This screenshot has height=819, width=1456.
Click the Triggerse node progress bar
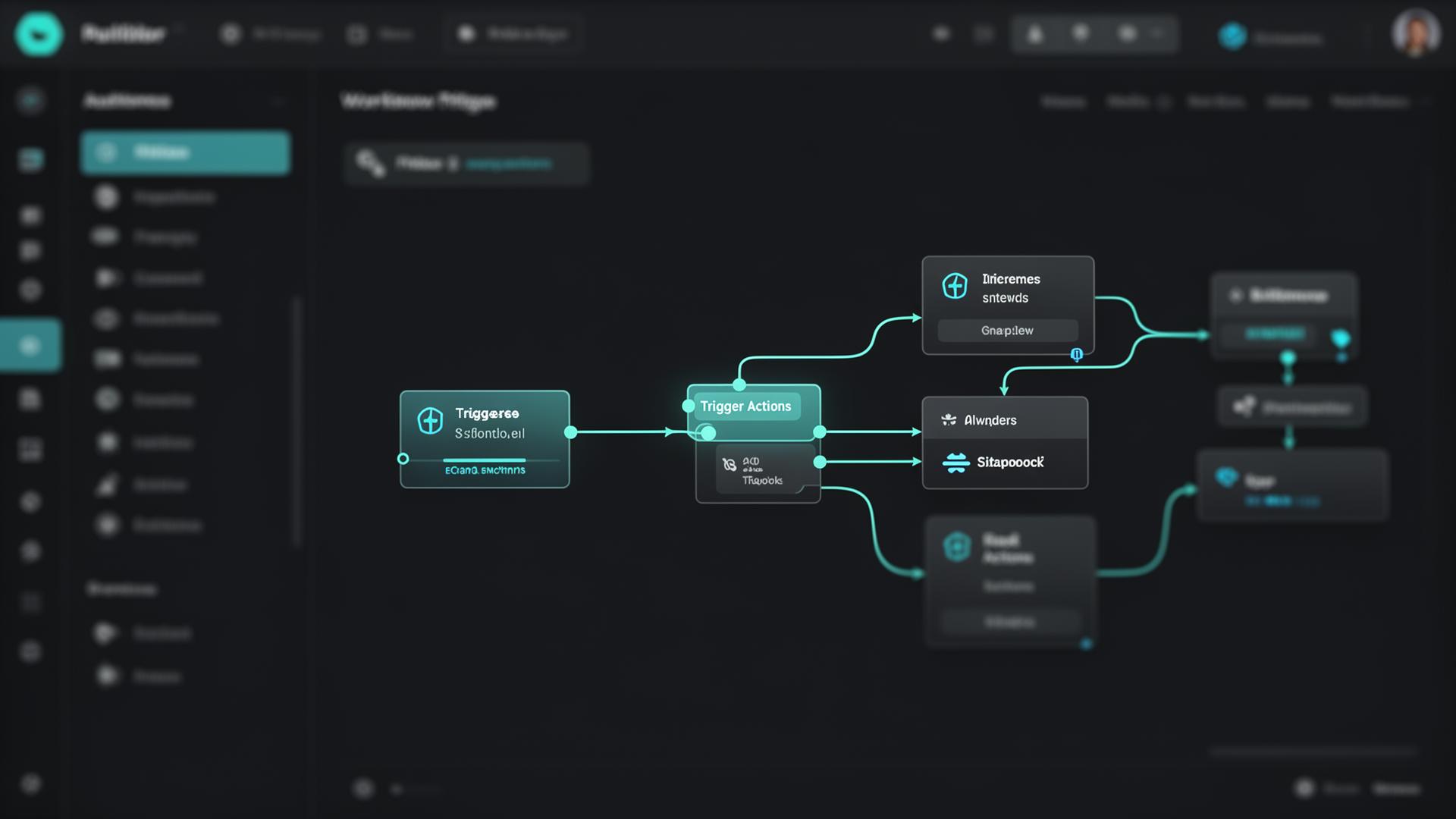point(485,460)
